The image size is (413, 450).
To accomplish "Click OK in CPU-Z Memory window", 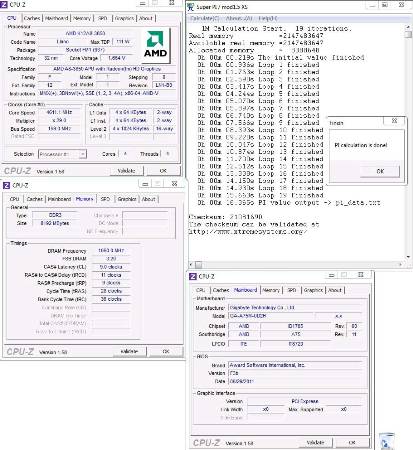I will pos(166,351).
